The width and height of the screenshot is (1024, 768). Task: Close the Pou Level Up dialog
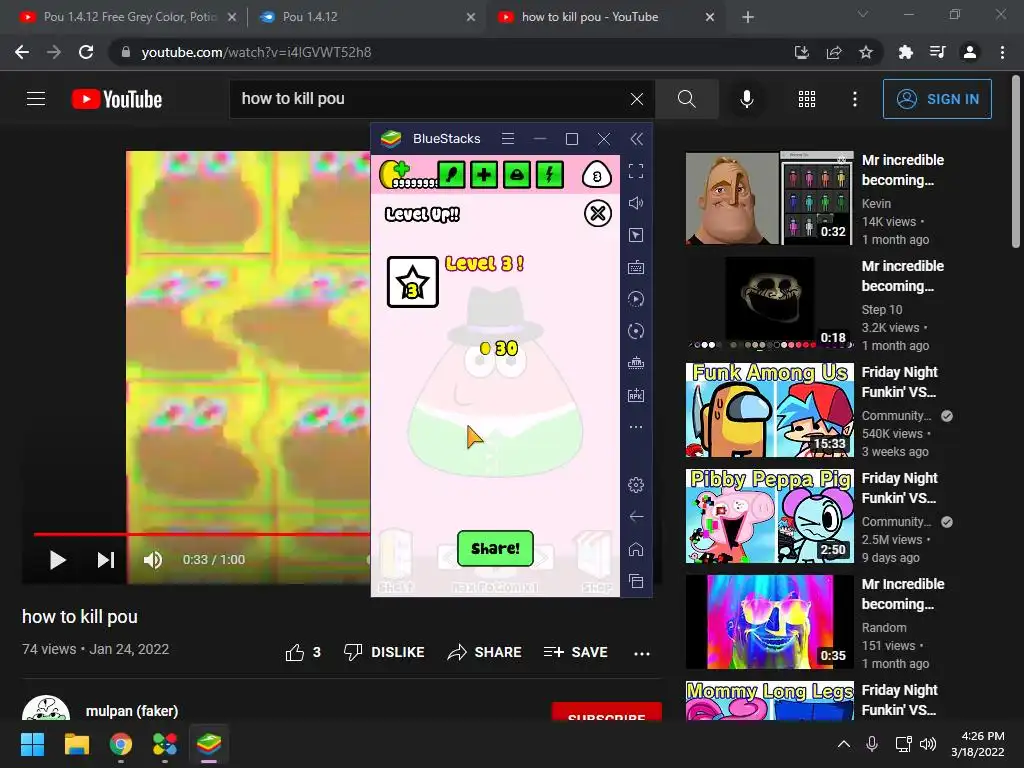598,214
